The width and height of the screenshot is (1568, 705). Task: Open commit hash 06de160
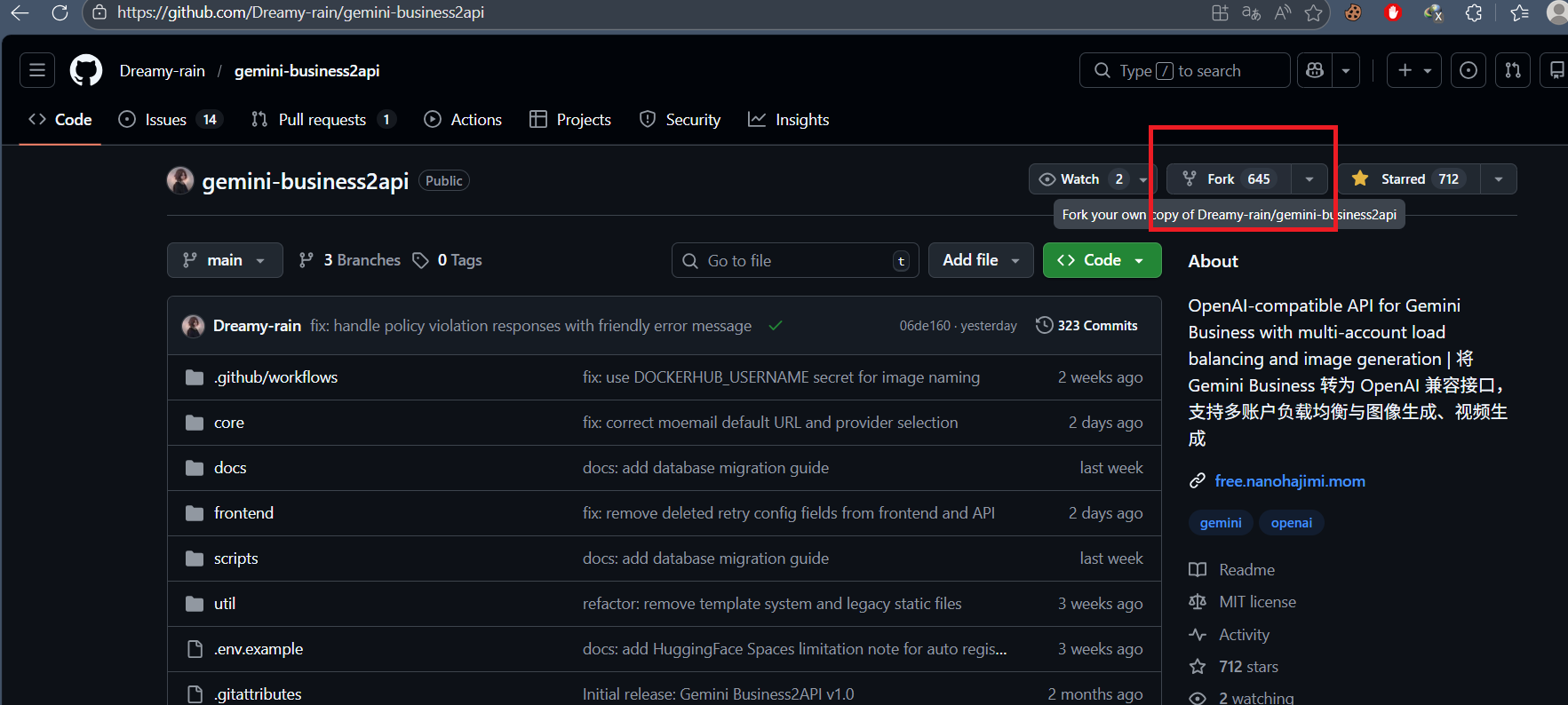point(925,326)
